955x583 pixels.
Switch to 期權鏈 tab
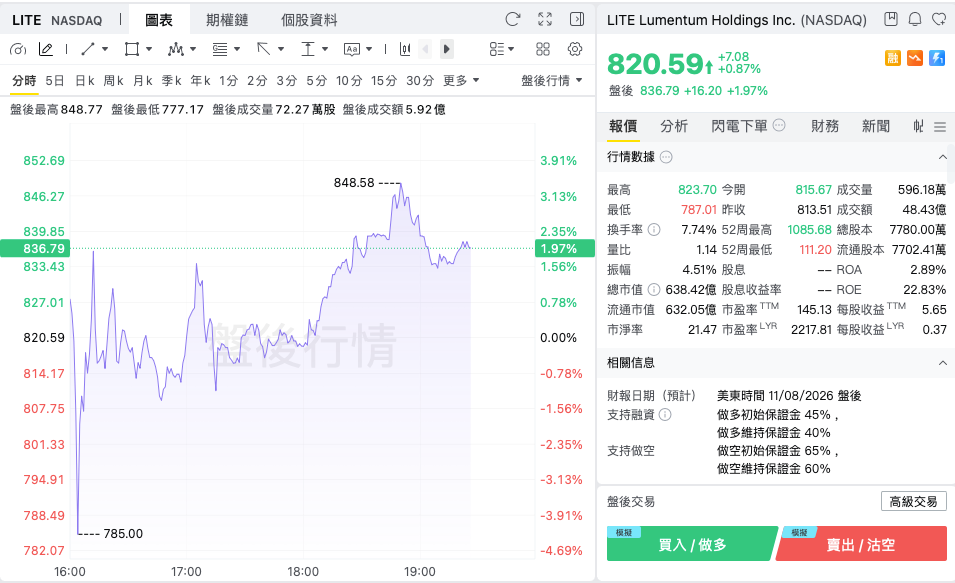(x=227, y=20)
